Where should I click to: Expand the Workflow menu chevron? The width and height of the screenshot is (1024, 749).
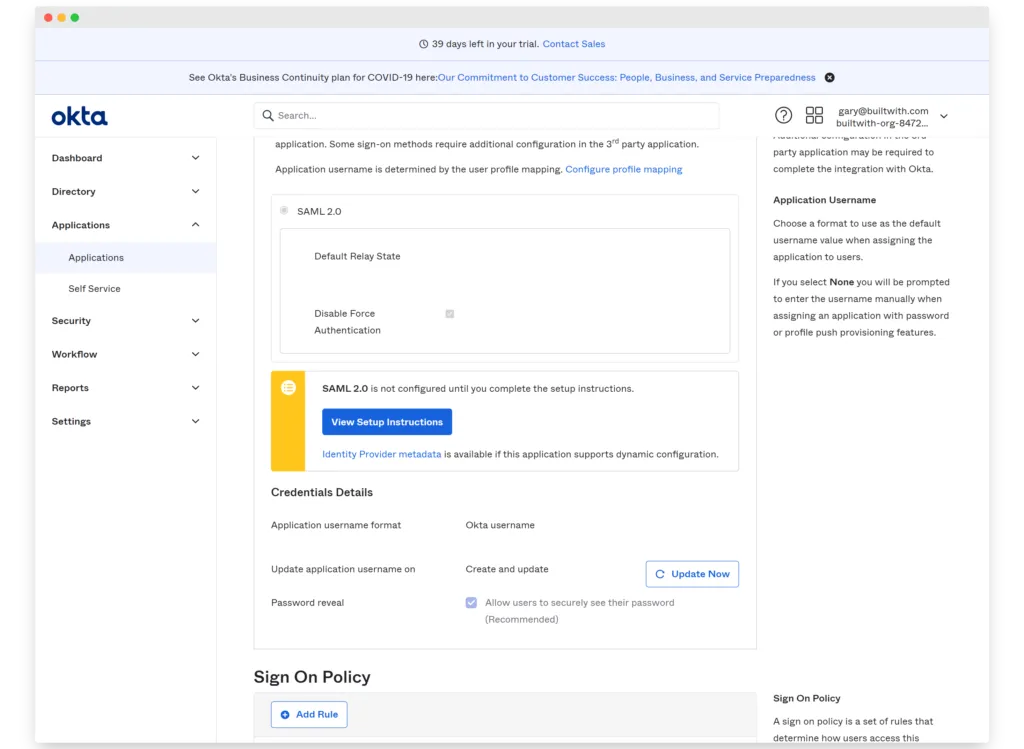[195, 354]
